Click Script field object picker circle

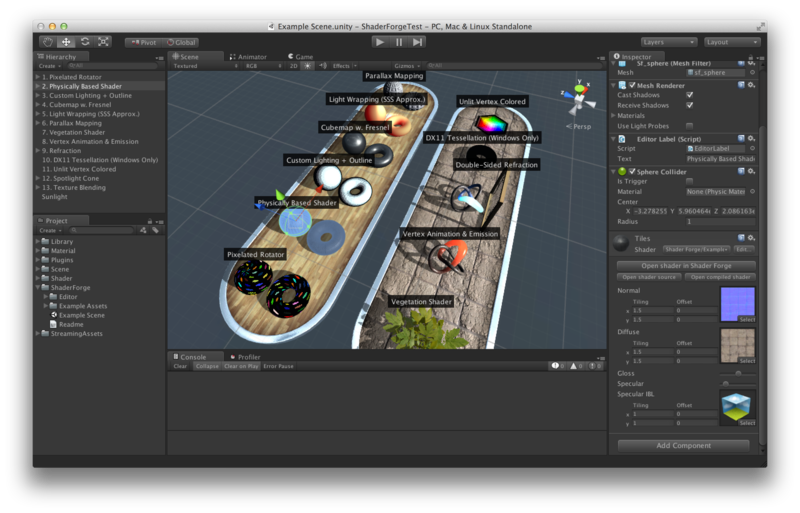pyautogui.click(x=752, y=149)
